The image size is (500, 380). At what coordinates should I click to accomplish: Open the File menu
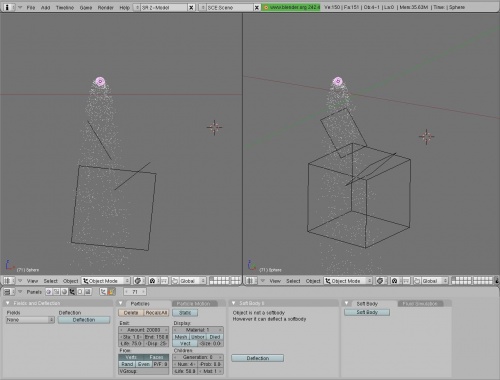tap(31, 7)
